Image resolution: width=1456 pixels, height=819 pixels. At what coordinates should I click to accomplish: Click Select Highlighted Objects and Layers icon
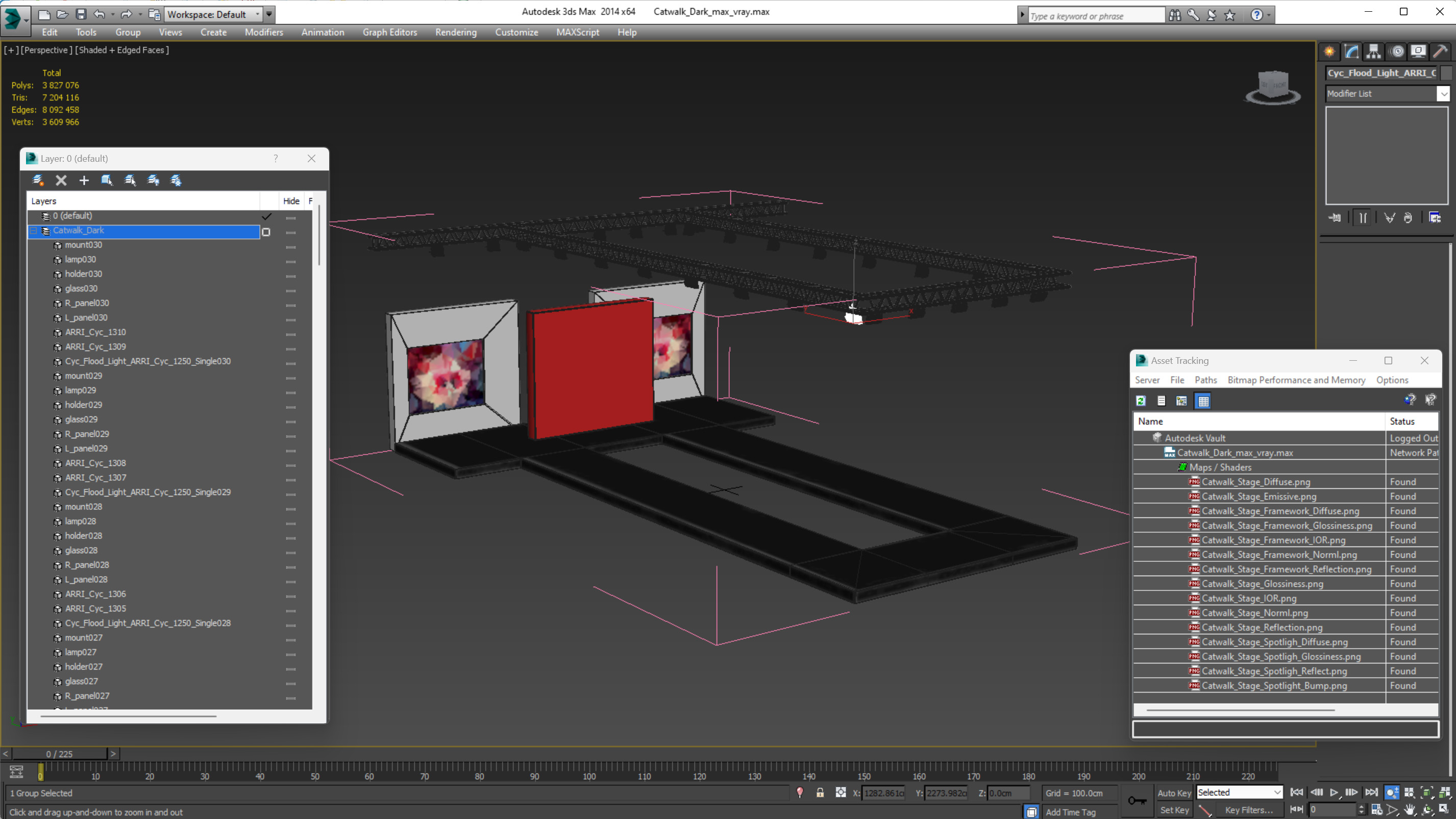click(107, 180)
